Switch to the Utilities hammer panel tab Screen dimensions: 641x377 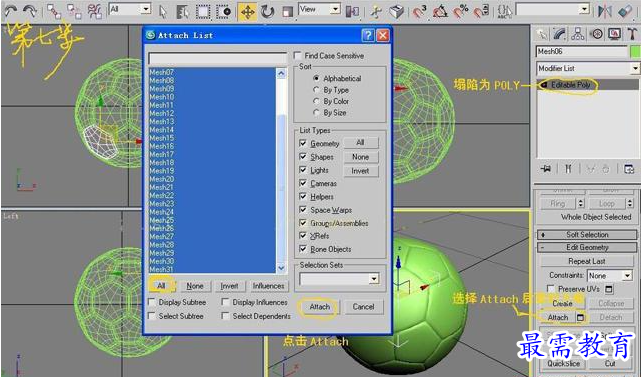point(632,34)
